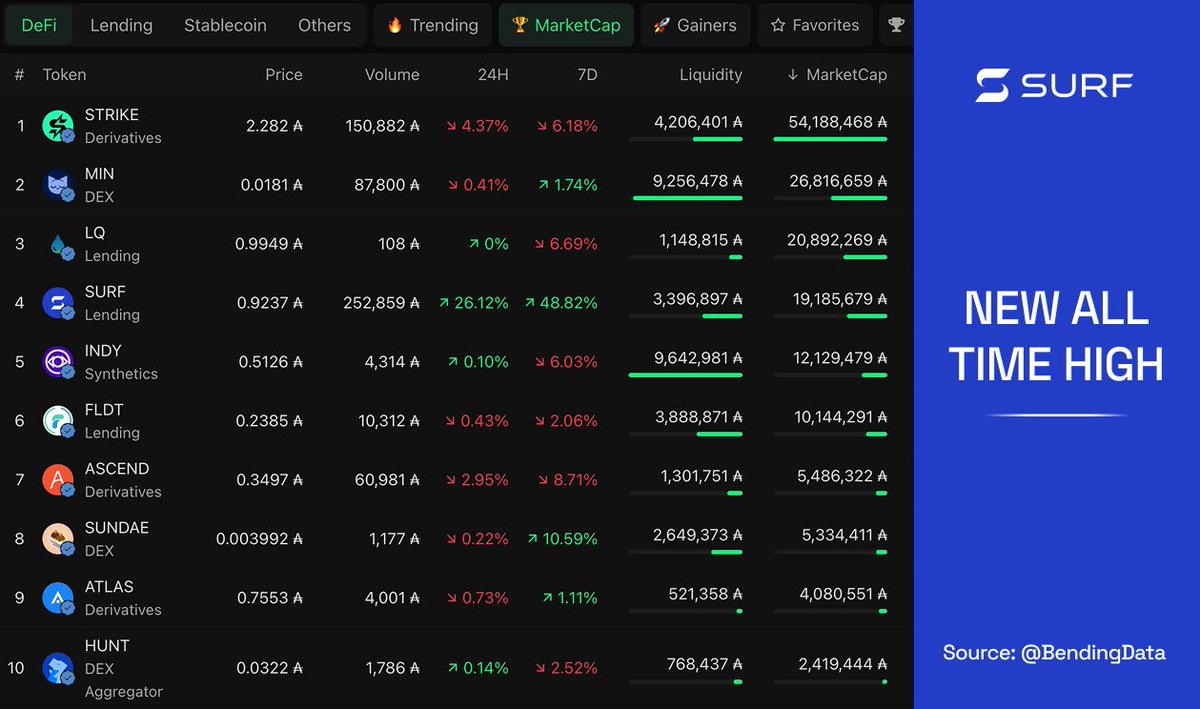Sort by the Liquidity column header

click(711, 74)
